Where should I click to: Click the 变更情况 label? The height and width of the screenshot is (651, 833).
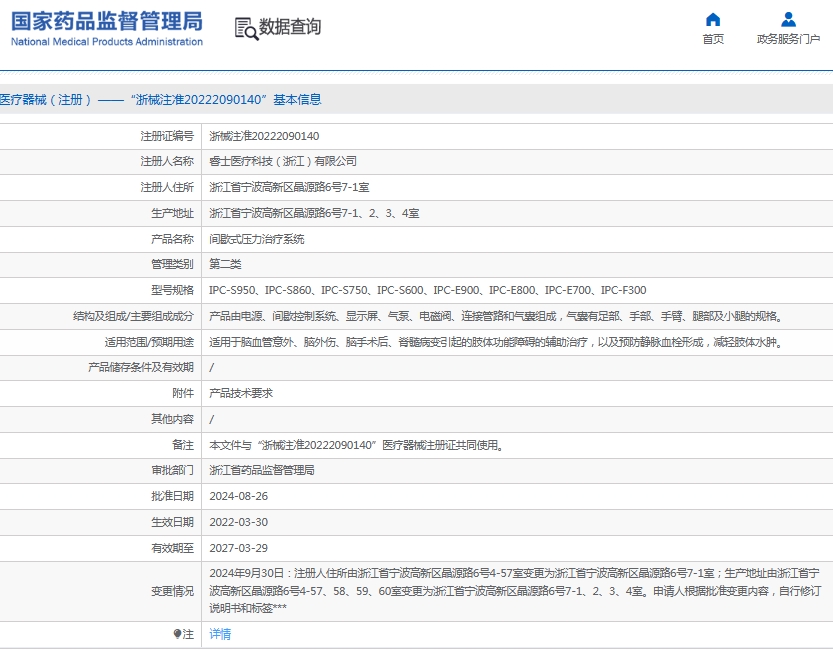coord(172,591)
